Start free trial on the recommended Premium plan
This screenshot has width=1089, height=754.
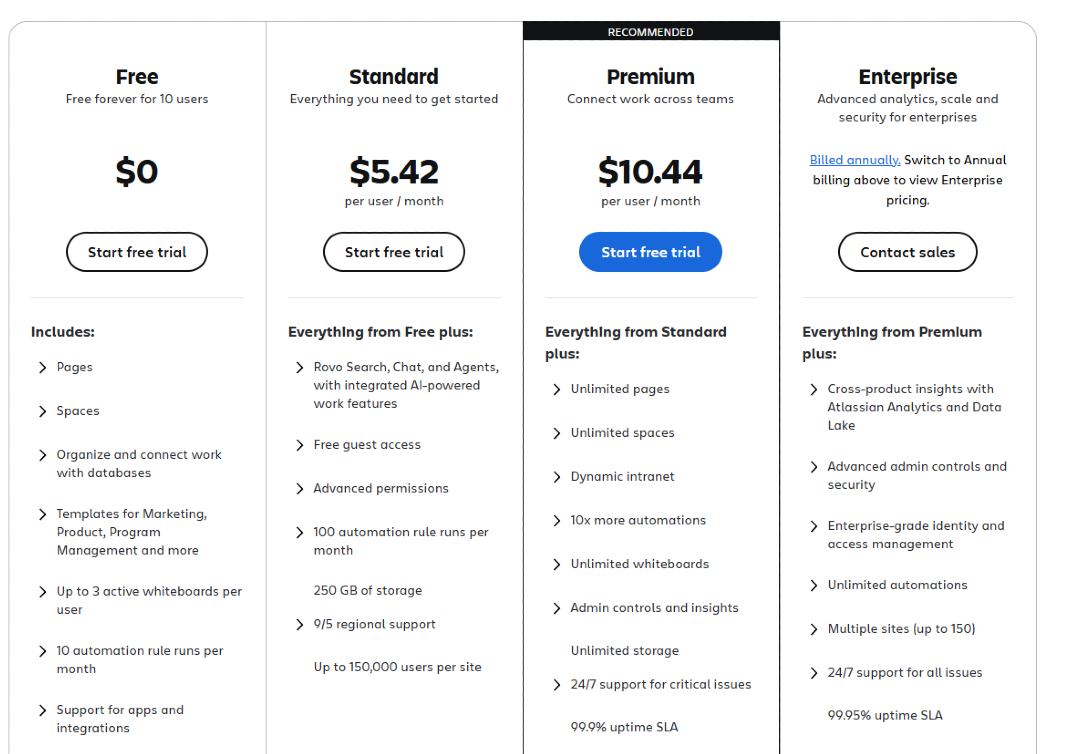pos(650,252)
